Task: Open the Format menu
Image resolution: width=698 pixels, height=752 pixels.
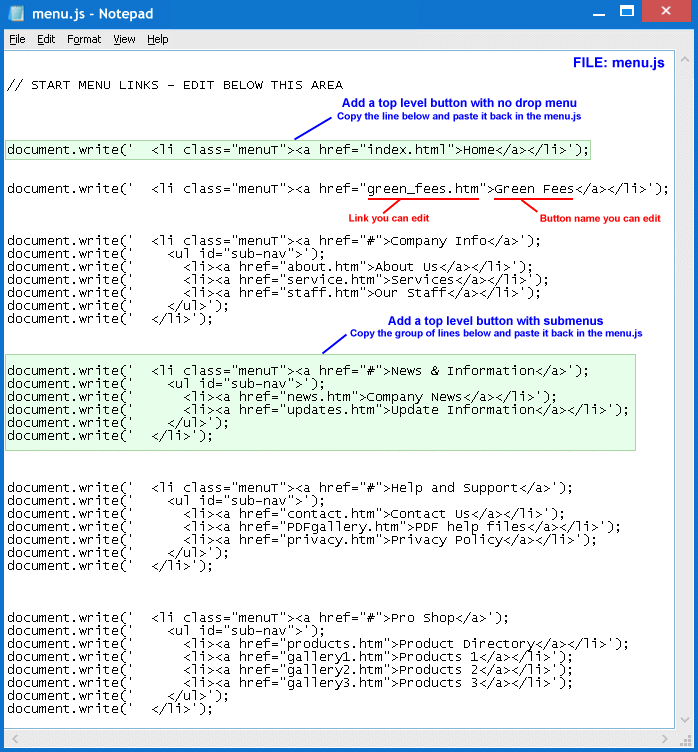Action: click(x=84, y=39)
